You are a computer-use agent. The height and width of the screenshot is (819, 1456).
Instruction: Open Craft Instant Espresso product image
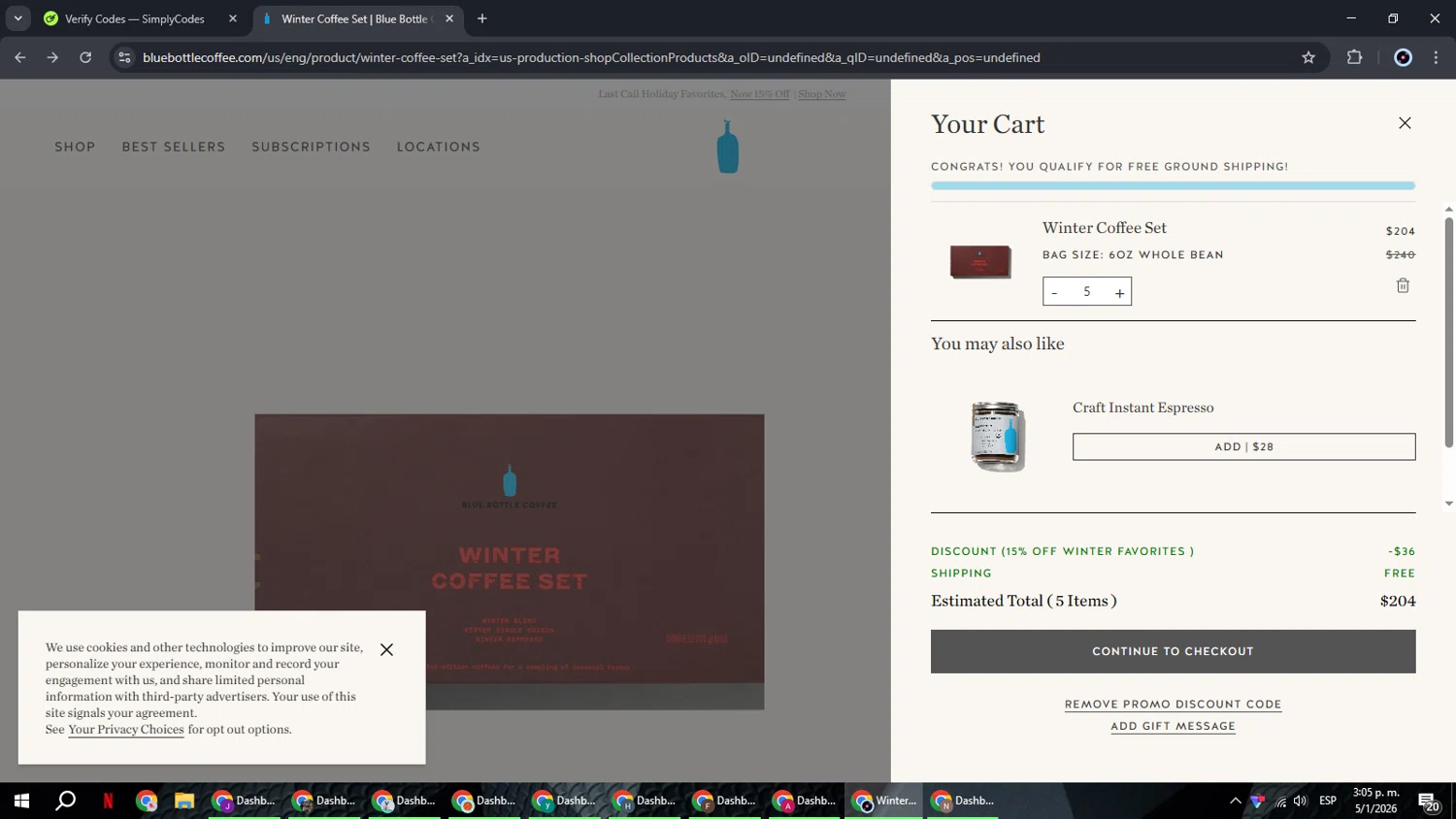point(998,437)
